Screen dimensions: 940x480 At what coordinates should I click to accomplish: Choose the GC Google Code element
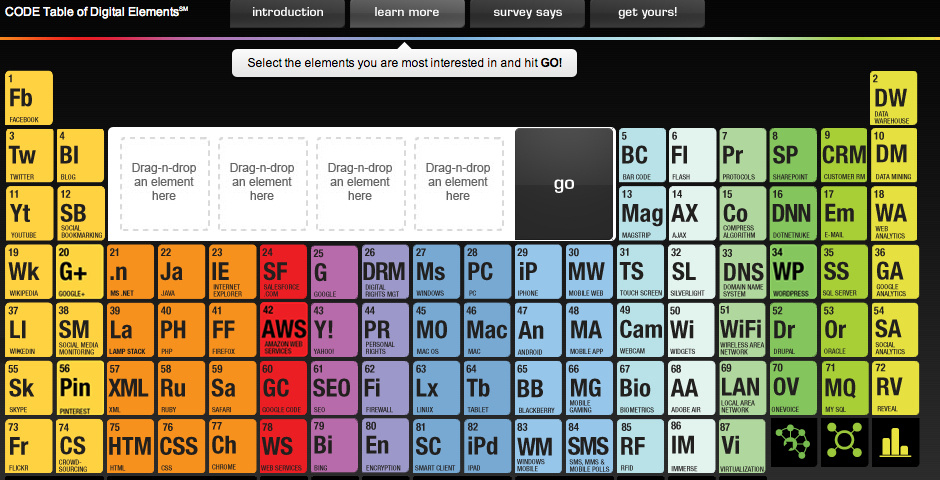(x=284, y=387)
